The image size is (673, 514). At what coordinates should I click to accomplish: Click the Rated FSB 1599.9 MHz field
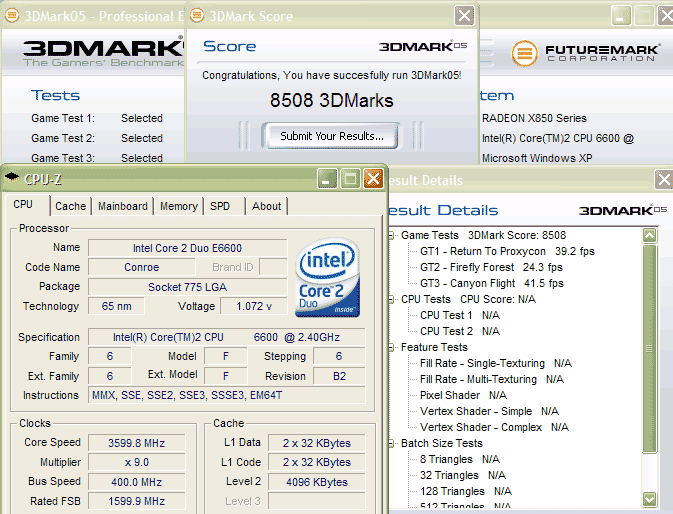click(x=136, y=501)
